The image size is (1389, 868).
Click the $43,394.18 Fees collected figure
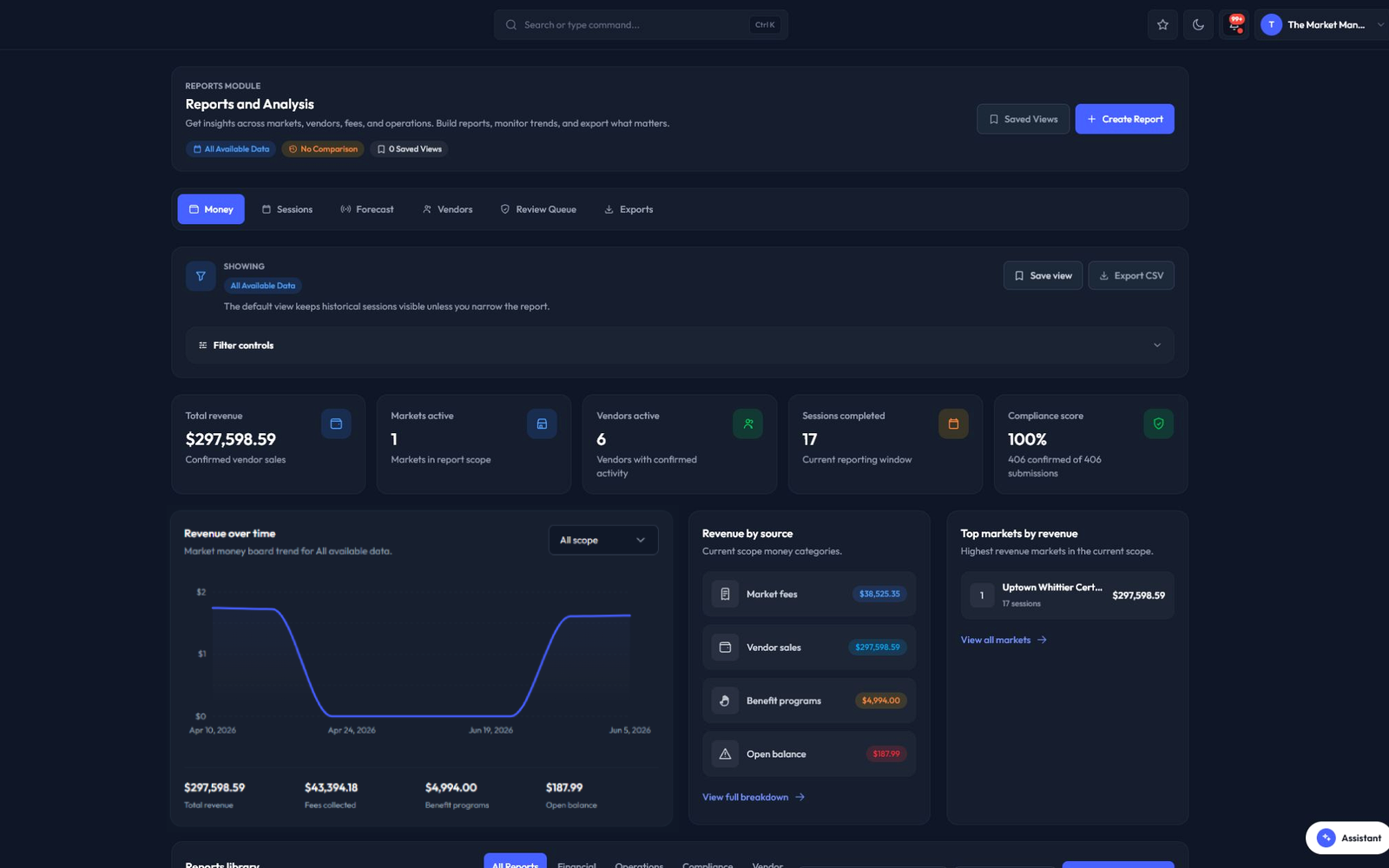[x=331, y=787]
